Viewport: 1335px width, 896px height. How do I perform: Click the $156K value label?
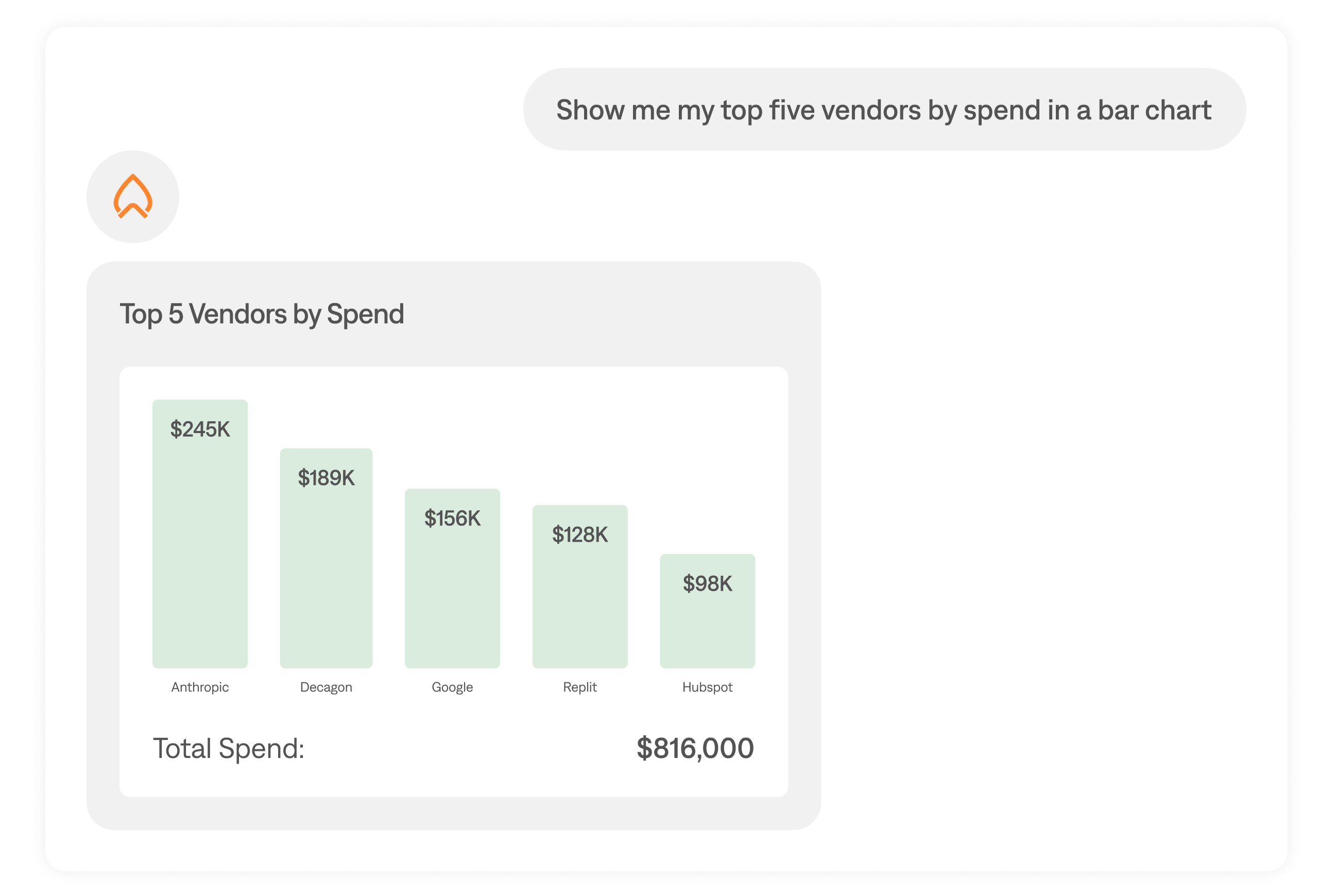[452, 518]
